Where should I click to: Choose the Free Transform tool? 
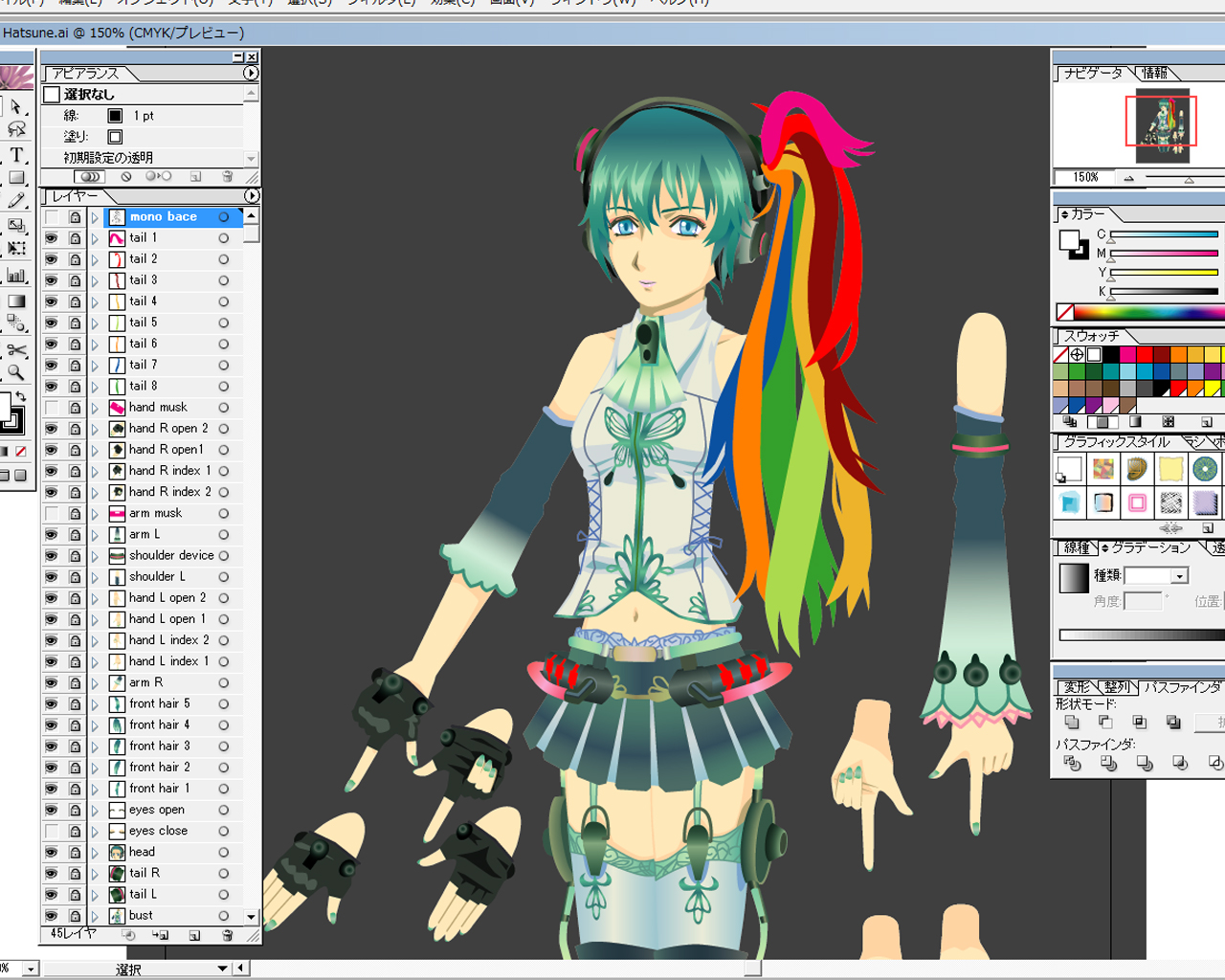point(16,248)
